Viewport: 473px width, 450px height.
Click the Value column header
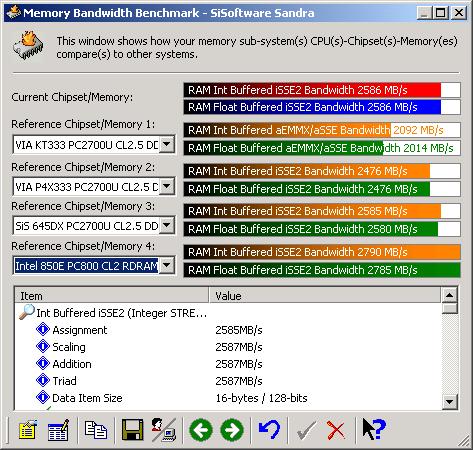(x=325, y=296)
